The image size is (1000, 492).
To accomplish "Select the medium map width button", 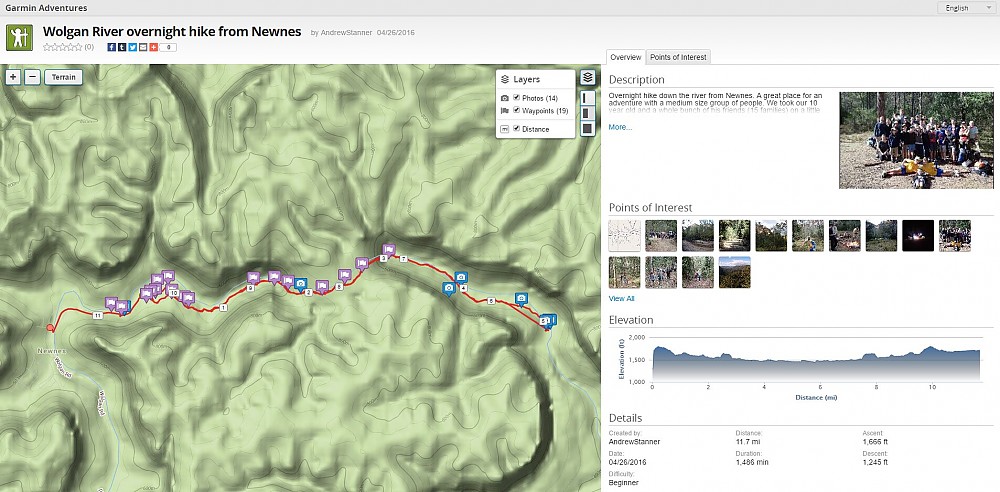I will click(x=588, y=113).
